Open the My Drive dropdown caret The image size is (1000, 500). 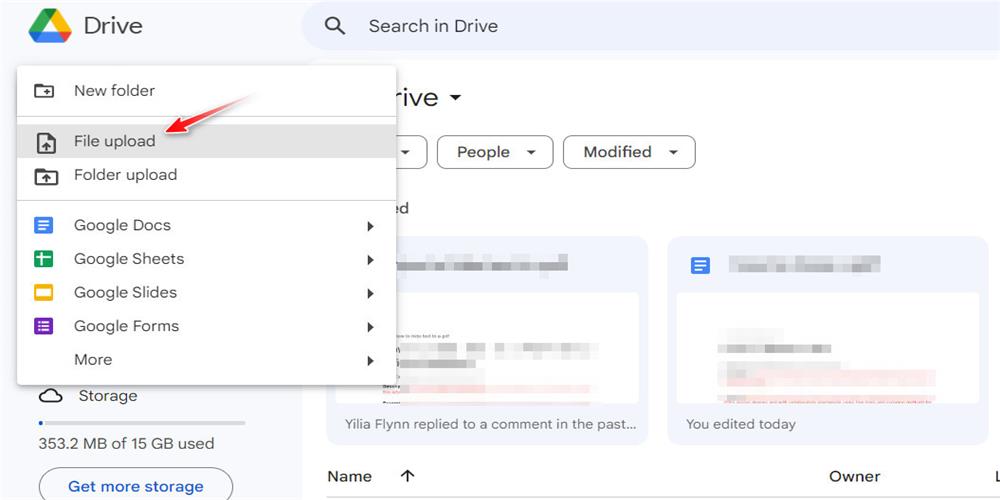[455, 98]
